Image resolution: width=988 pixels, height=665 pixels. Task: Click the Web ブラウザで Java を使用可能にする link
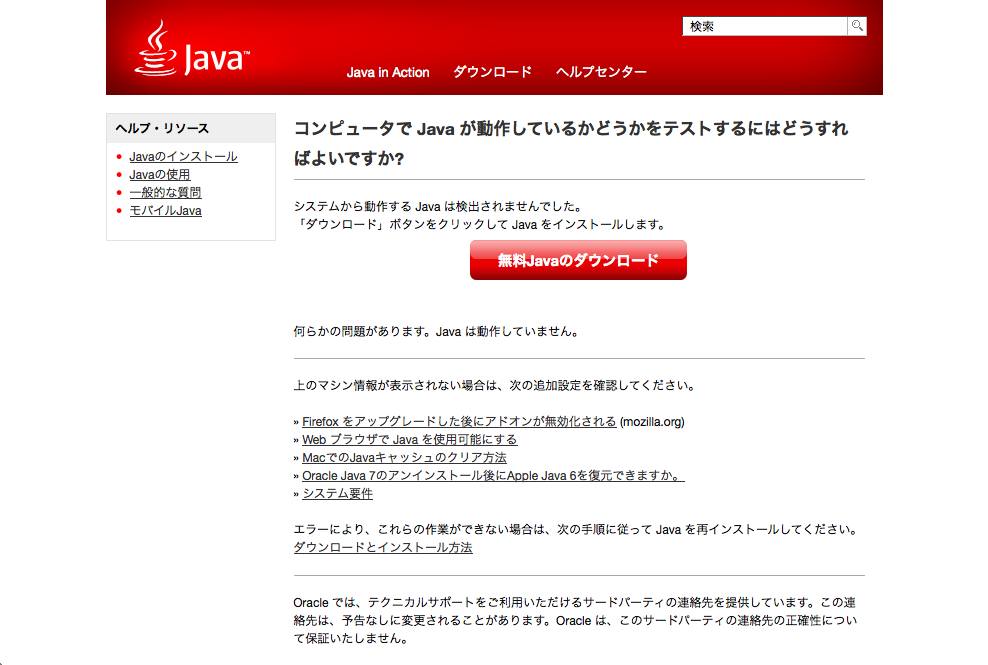[409, 440]
